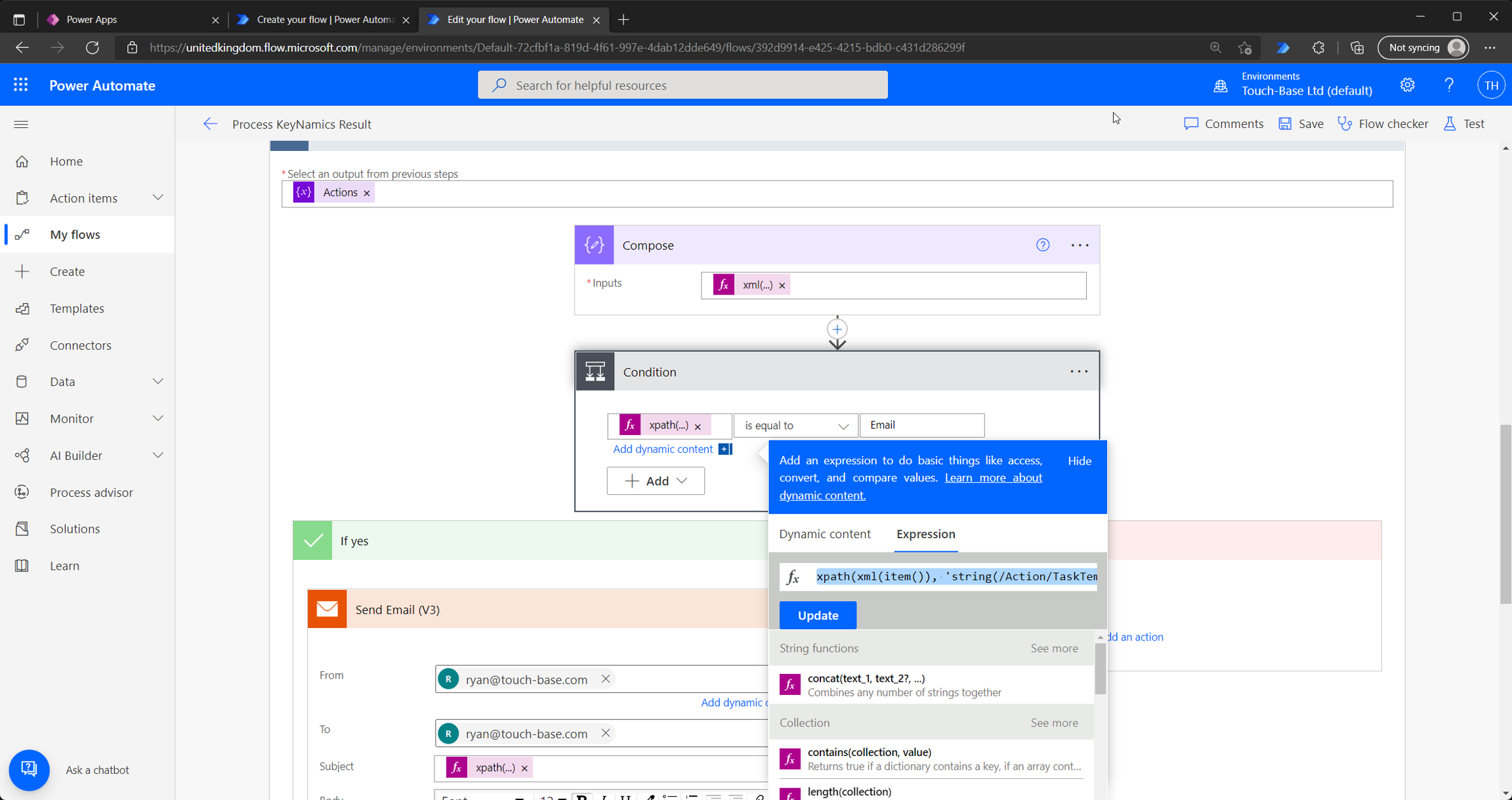1512x800 pixels.
Task: Open the Condition card three-dots menu
Action: [1079, 371]
